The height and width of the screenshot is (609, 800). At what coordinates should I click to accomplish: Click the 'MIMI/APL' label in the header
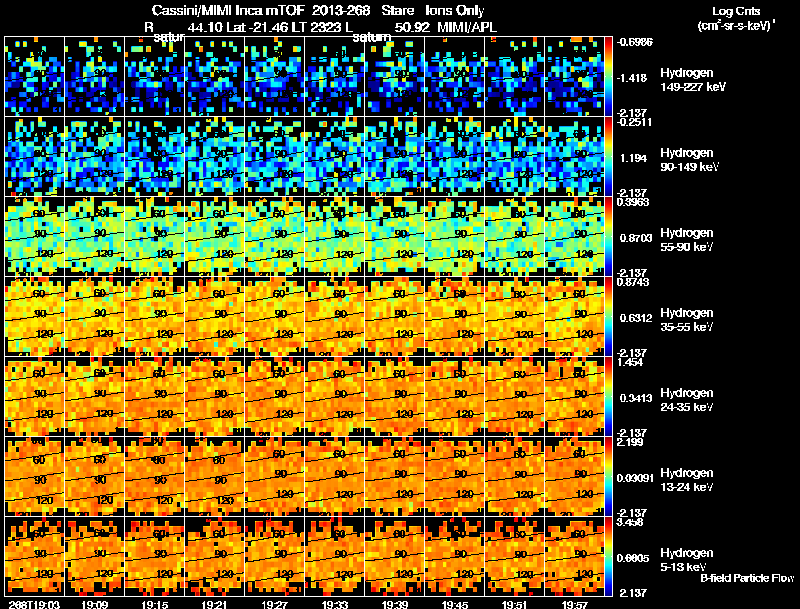coord(467,27)
